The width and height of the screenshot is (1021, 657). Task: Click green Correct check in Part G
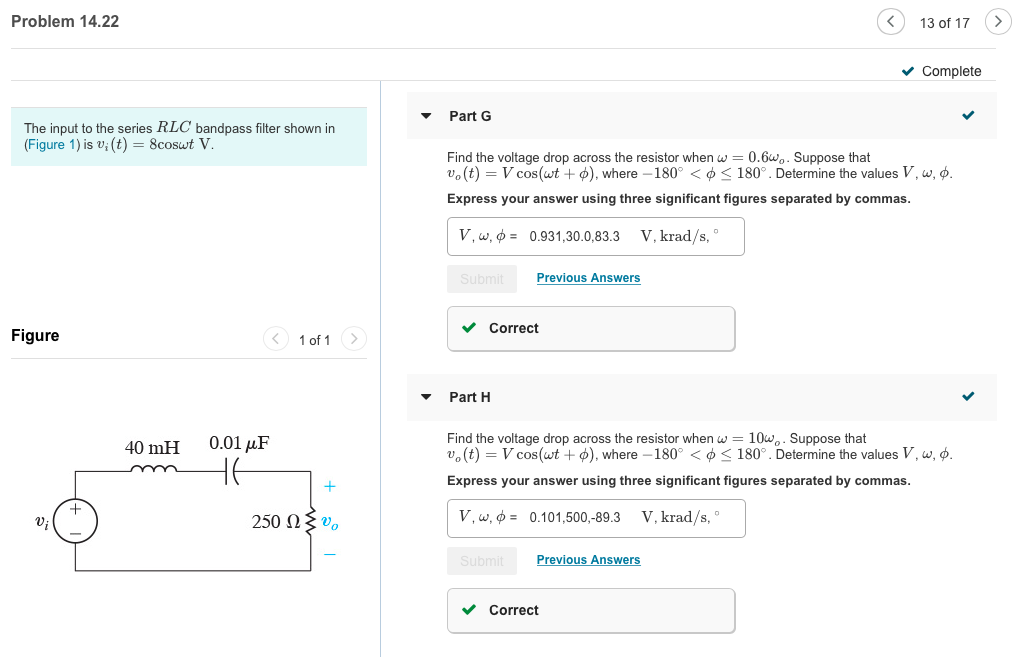[x=469, y=328]
